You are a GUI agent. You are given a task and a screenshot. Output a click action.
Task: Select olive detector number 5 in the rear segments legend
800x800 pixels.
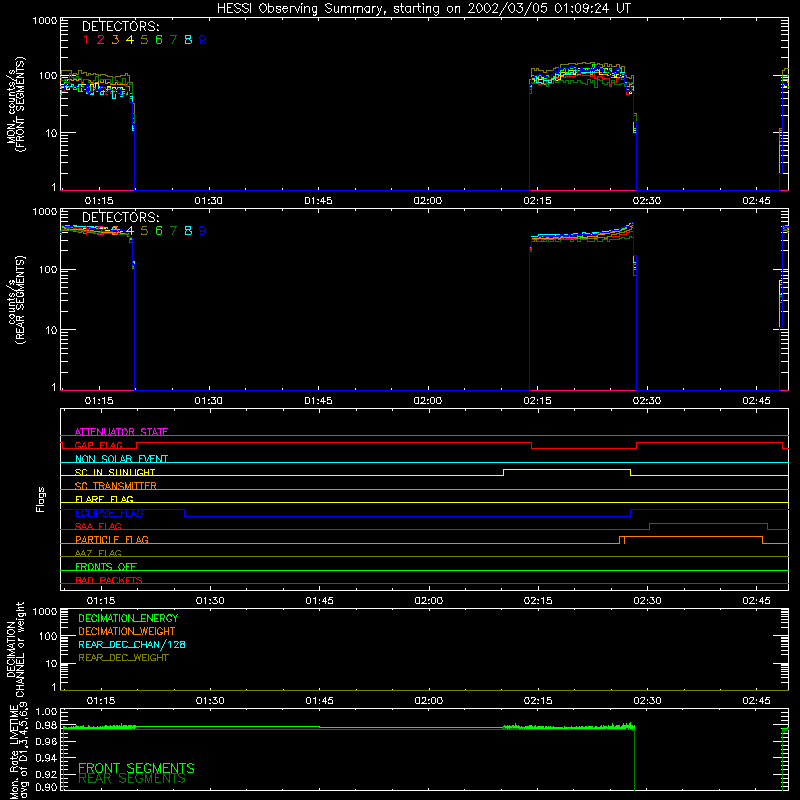144,231
